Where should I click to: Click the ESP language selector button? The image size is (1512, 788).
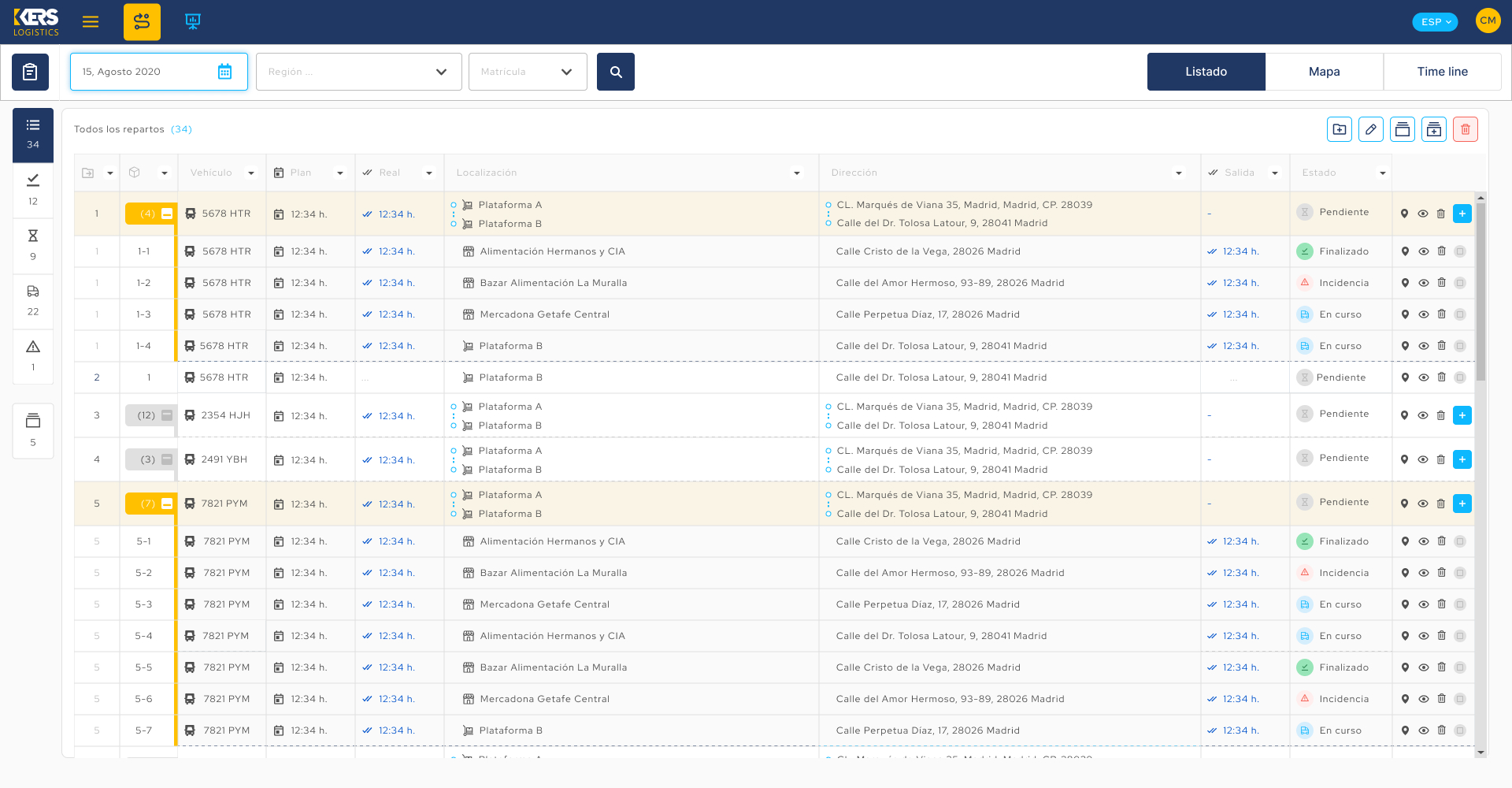tap(1435, 22)
